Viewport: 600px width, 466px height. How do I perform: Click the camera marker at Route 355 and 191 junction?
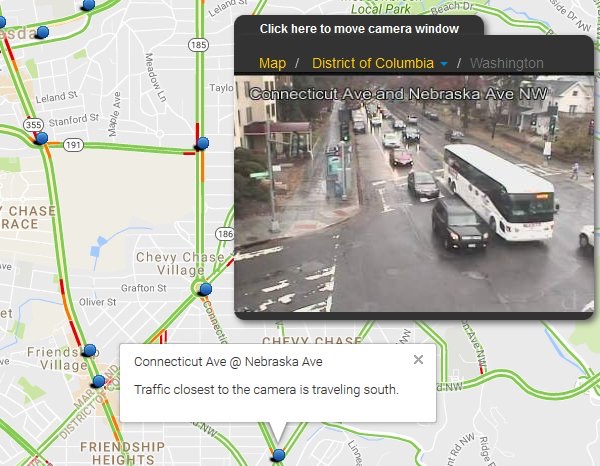[x=42, y=137]
